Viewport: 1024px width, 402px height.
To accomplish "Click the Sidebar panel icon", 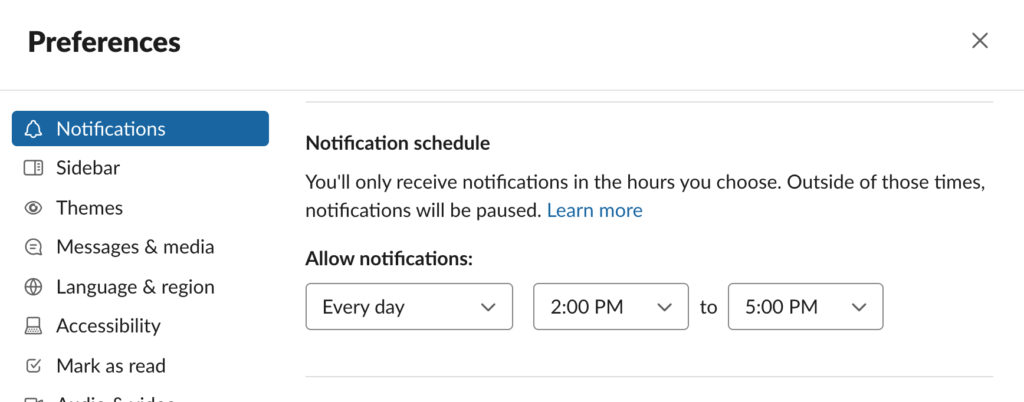I will (x=33, y=168).
